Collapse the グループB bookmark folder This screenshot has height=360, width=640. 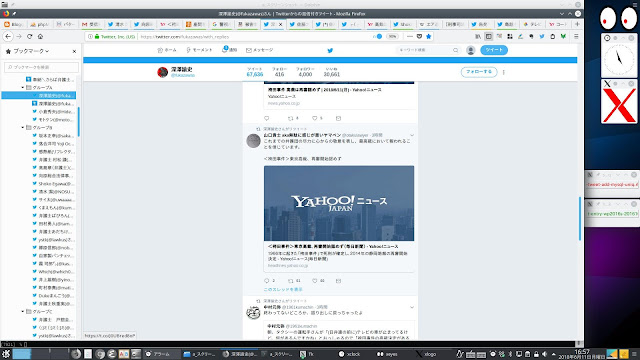pyautogui.click(x=23, y=127)
